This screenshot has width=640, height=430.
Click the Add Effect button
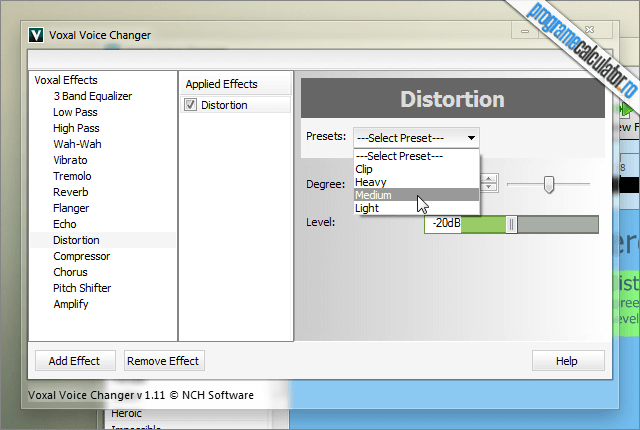(75, 361)
